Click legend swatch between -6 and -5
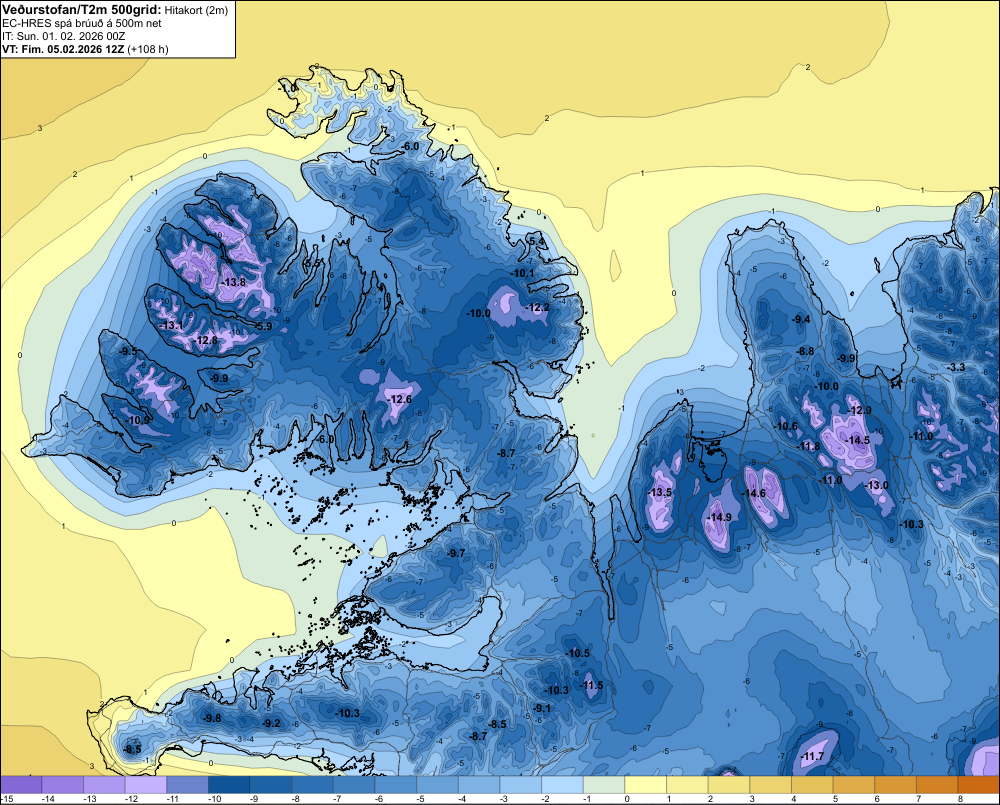 [396, 785]
